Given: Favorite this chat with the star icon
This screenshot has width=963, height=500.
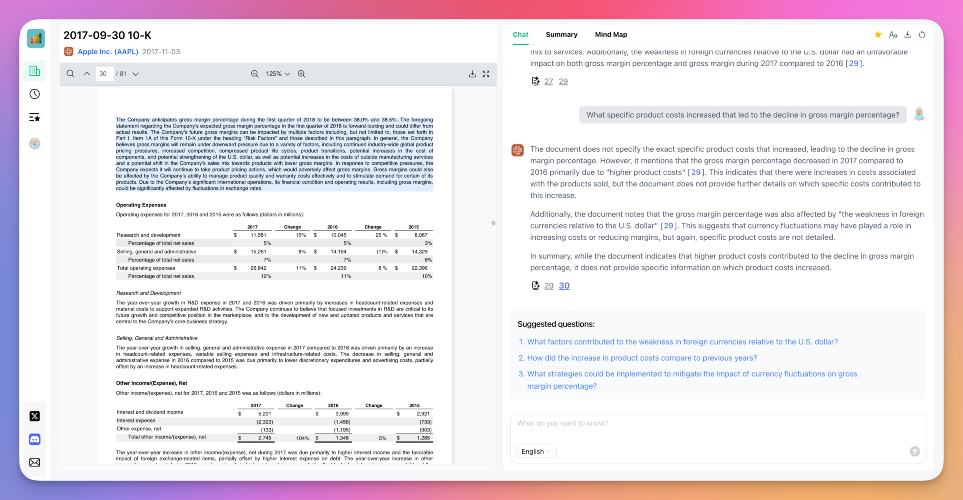Looking at the screenshot, I should coord(878,34).
